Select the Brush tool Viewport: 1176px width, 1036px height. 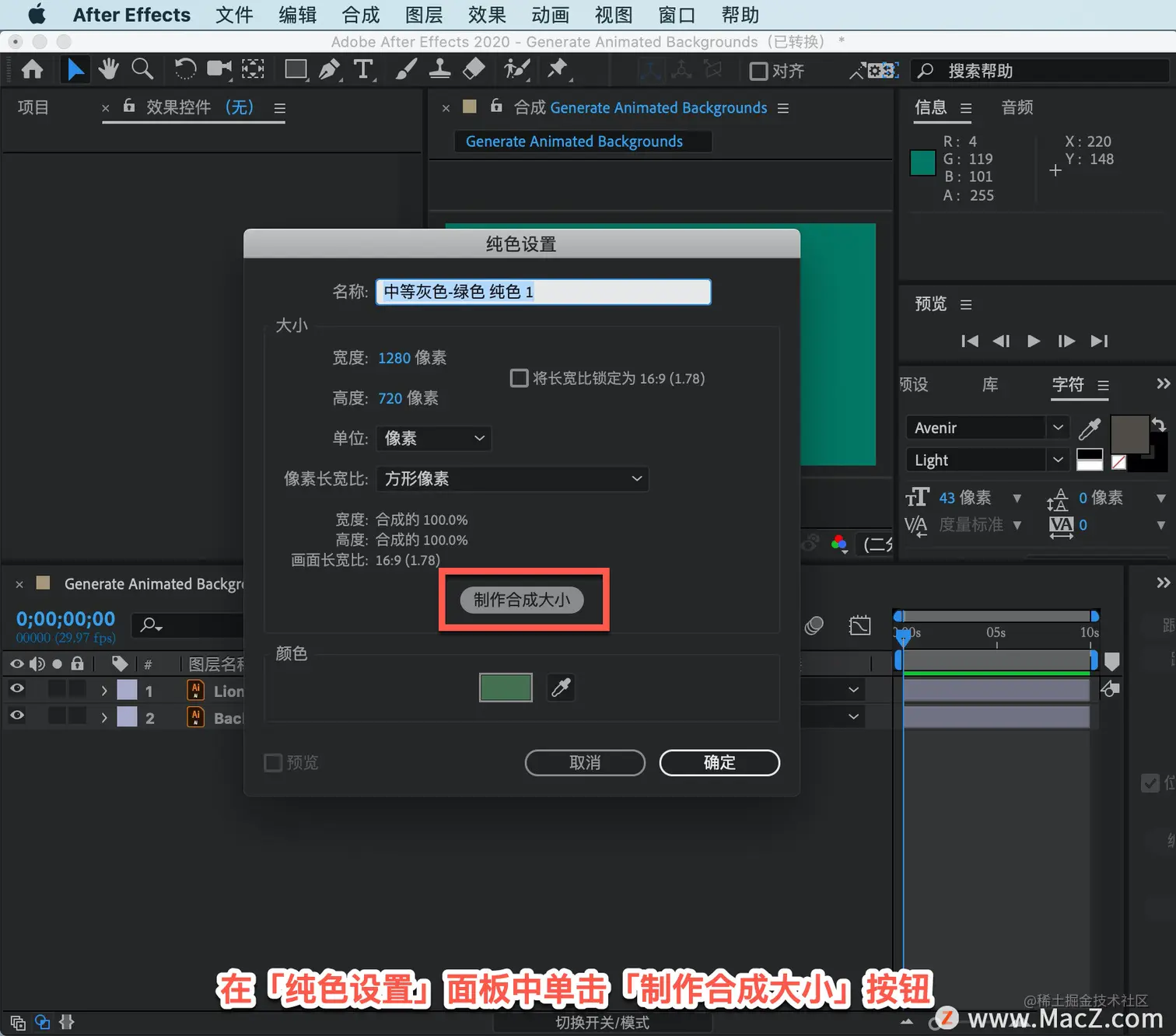405,70
